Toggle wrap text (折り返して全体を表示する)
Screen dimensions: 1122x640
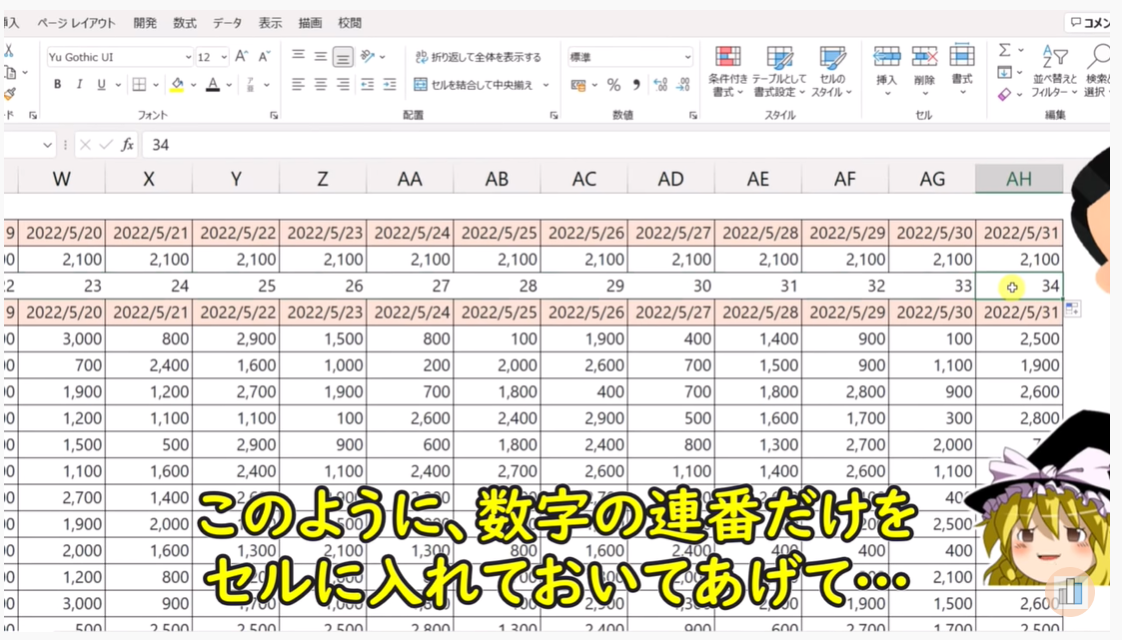point(477,57)
